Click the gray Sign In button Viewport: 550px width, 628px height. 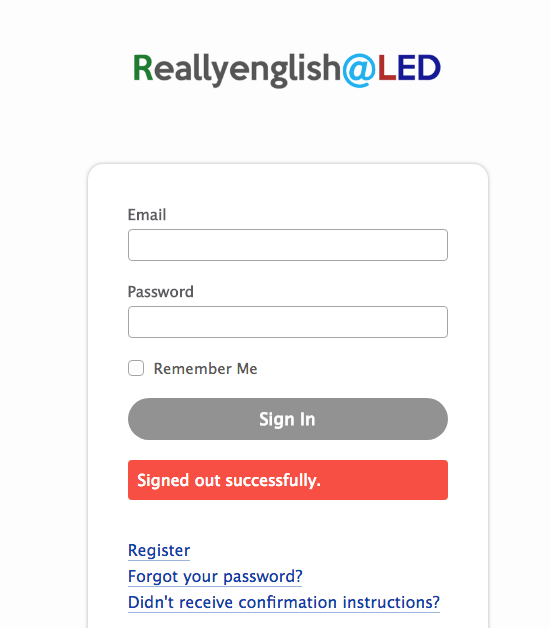[x=288, y=419]
